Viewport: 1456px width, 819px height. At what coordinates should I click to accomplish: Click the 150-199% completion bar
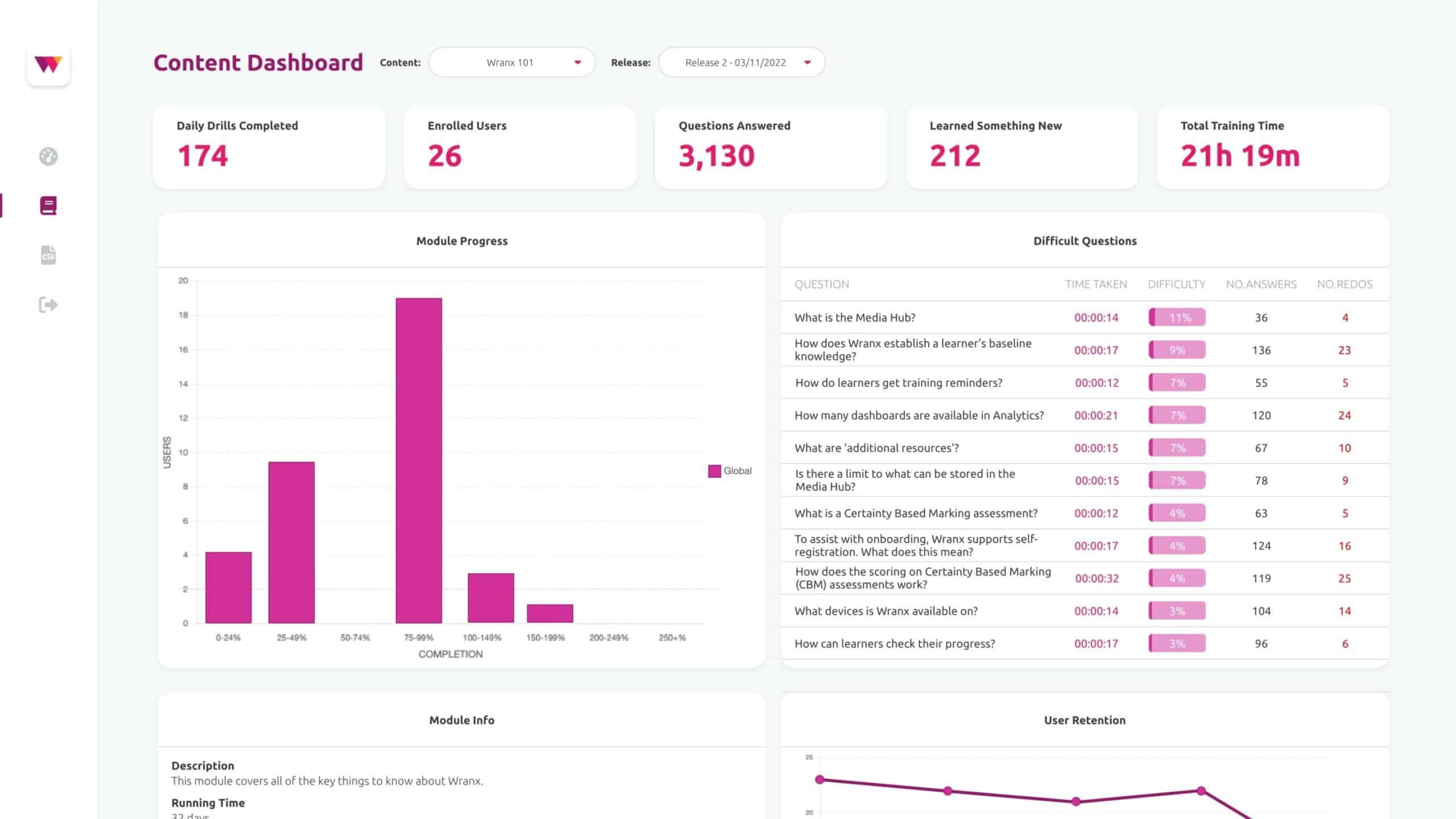tap(550, 614)
